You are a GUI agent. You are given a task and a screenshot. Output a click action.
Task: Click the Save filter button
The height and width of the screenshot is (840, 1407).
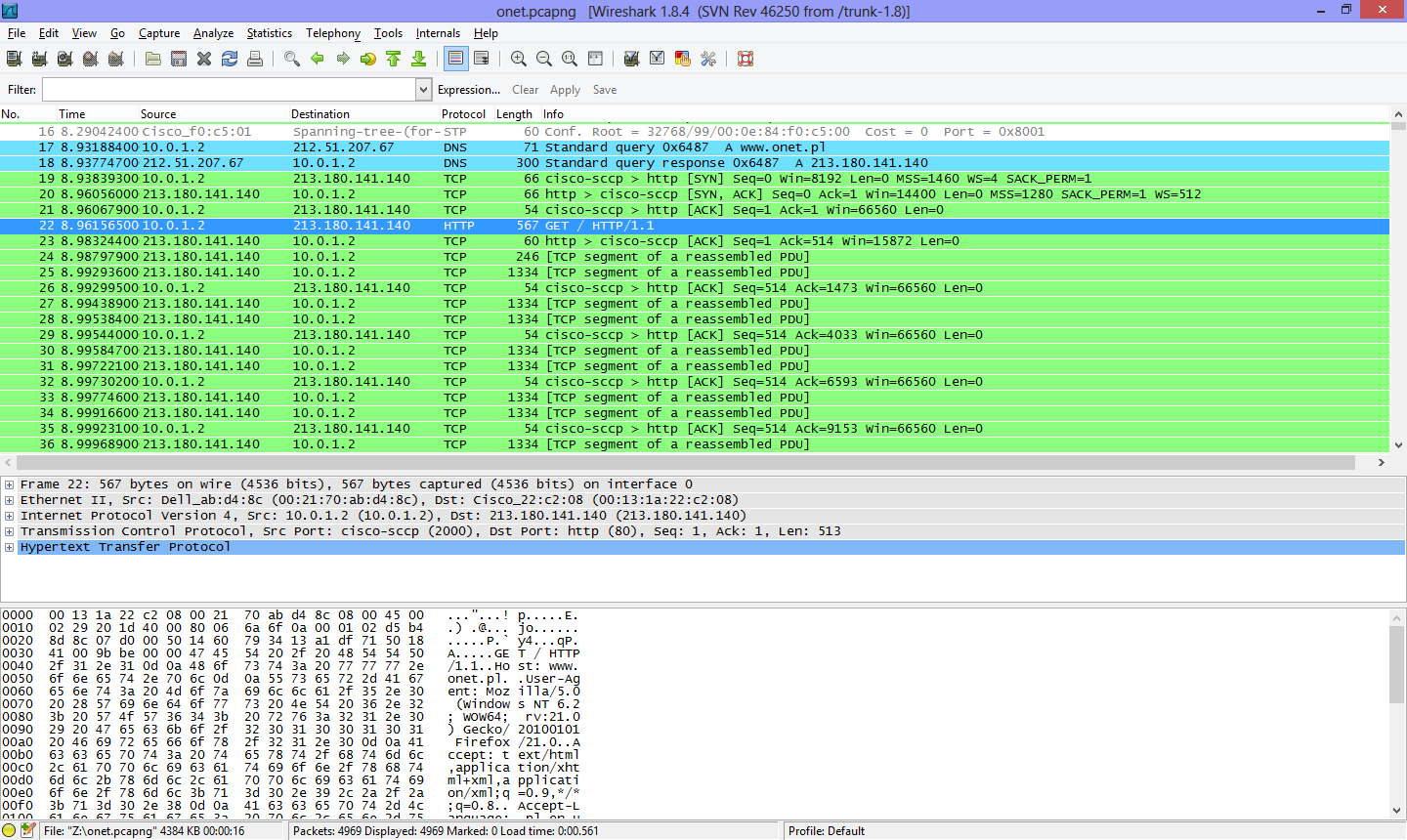click(605, 90)
